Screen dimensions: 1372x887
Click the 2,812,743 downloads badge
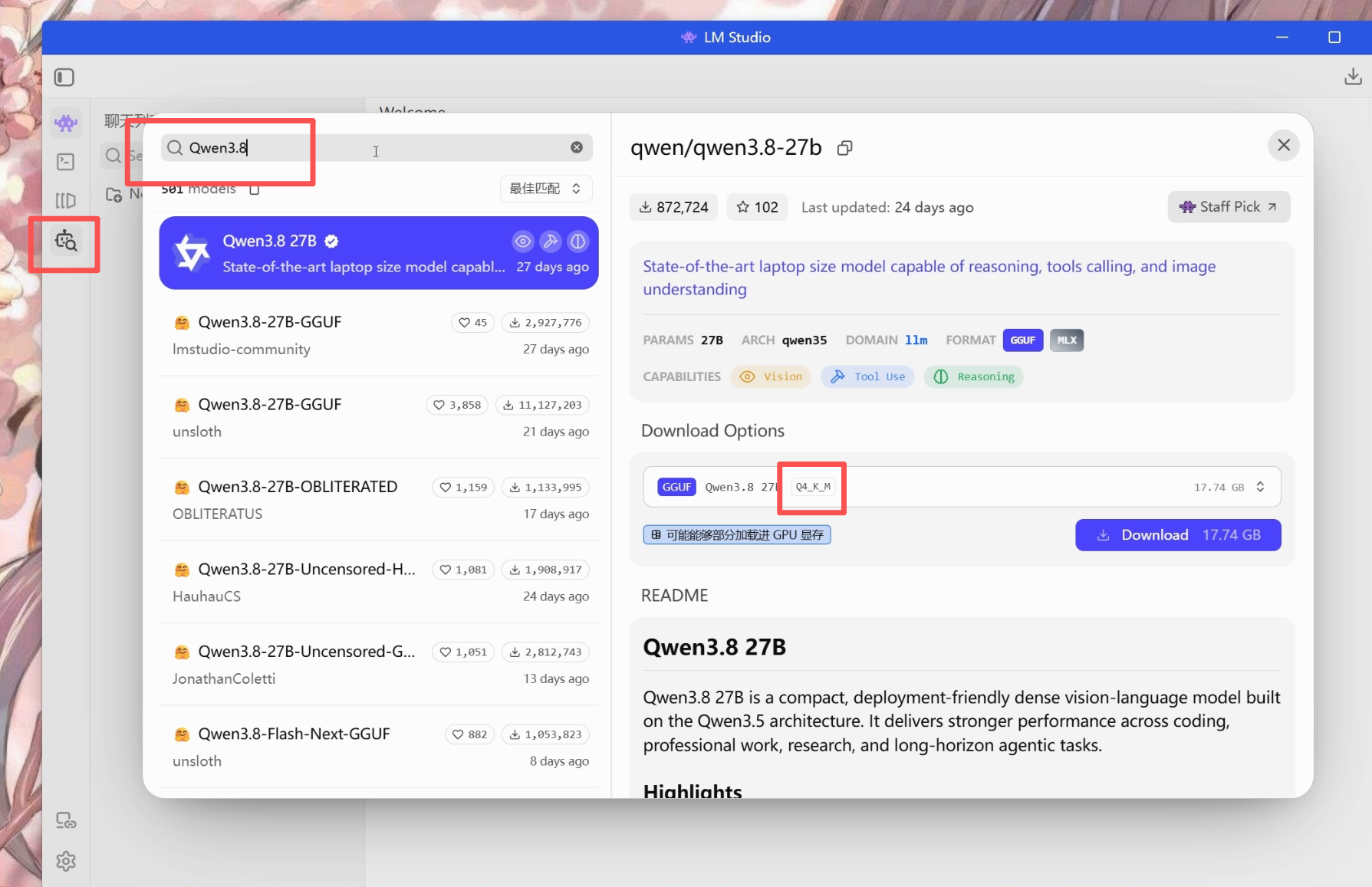tap(546, 652)
